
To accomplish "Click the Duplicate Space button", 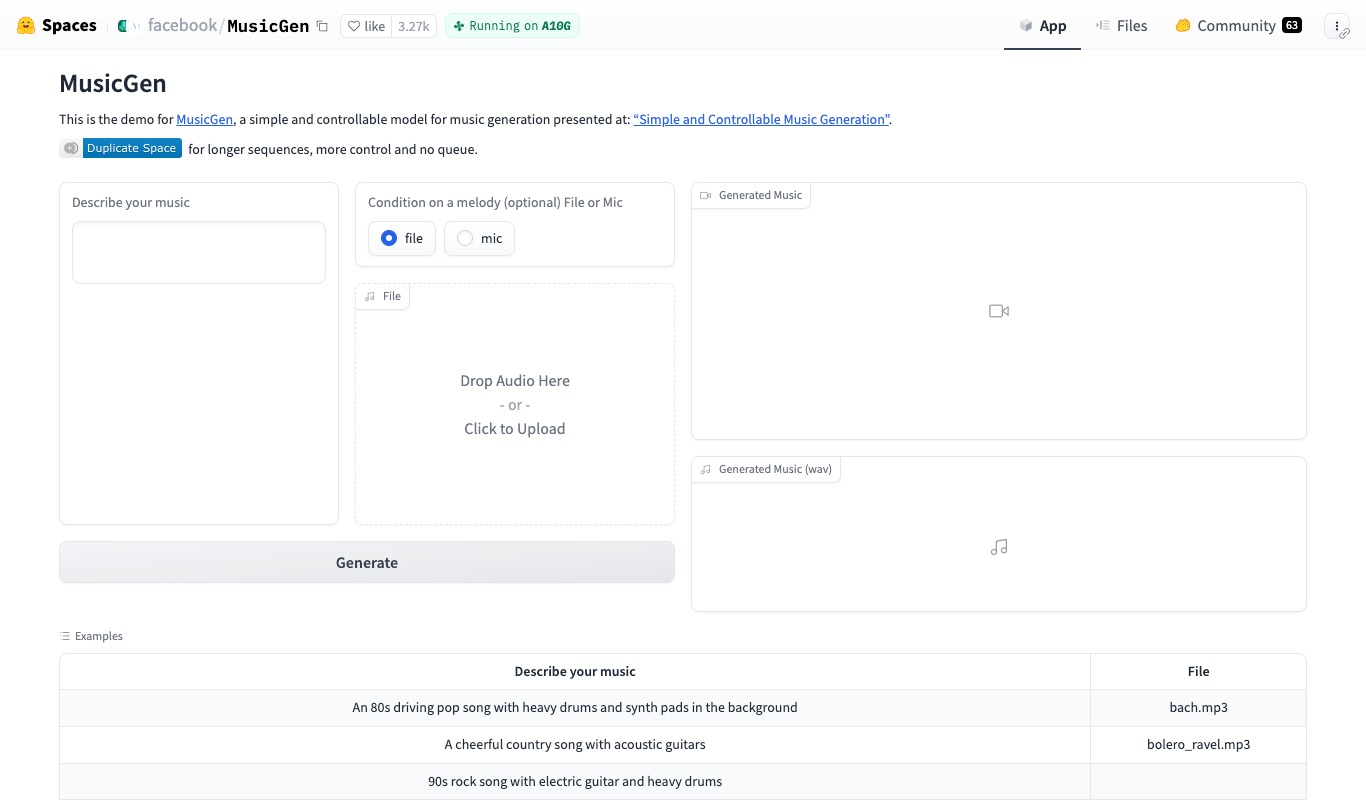I will coord(131,148).
